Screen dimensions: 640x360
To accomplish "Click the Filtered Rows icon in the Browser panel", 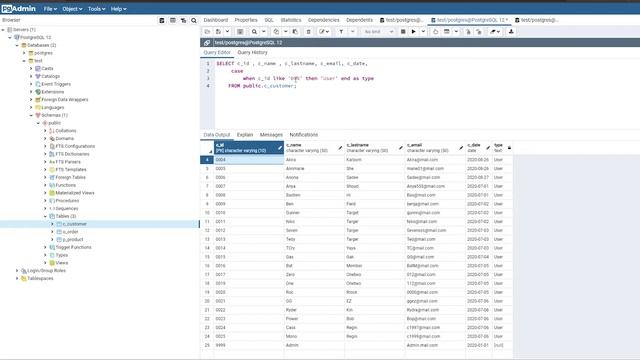I will coord(183,20).
